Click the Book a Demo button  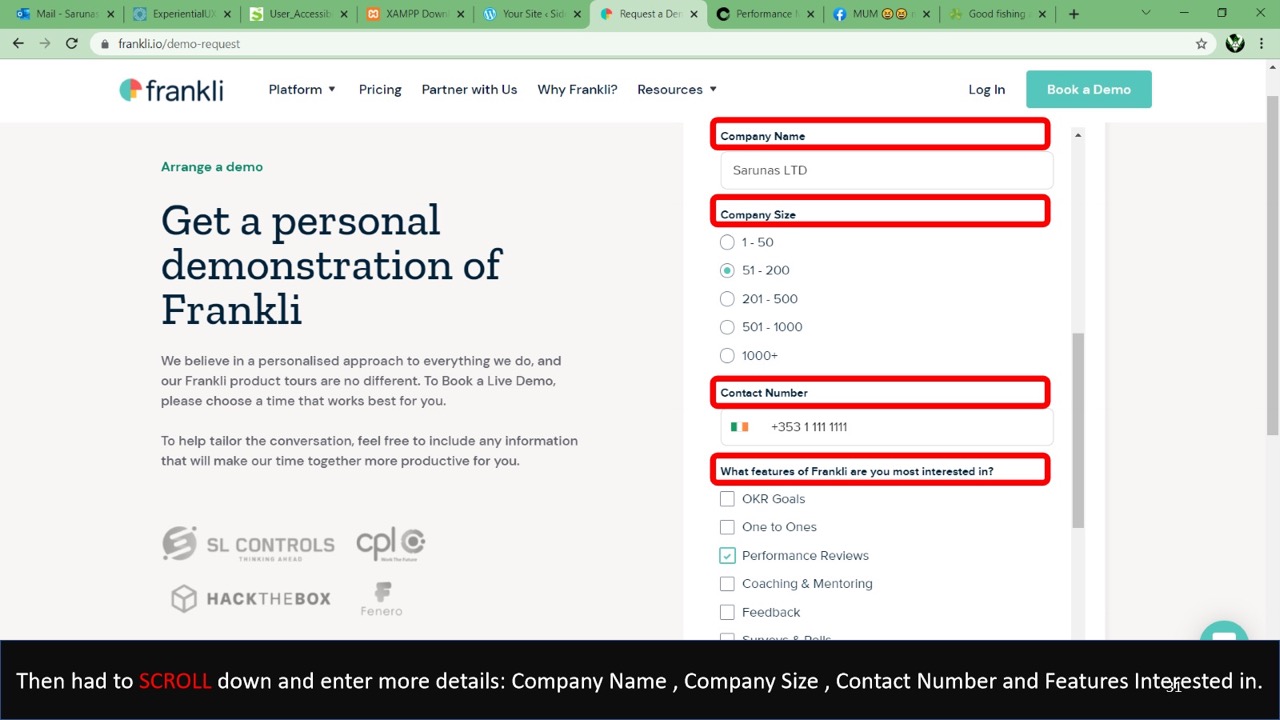click(1089, 89)
